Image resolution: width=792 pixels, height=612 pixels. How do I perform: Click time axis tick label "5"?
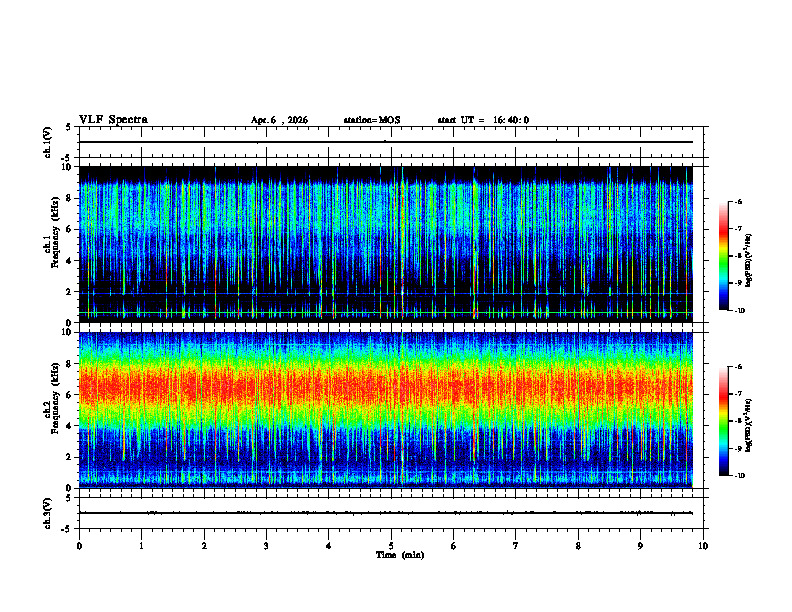[391, 546]
